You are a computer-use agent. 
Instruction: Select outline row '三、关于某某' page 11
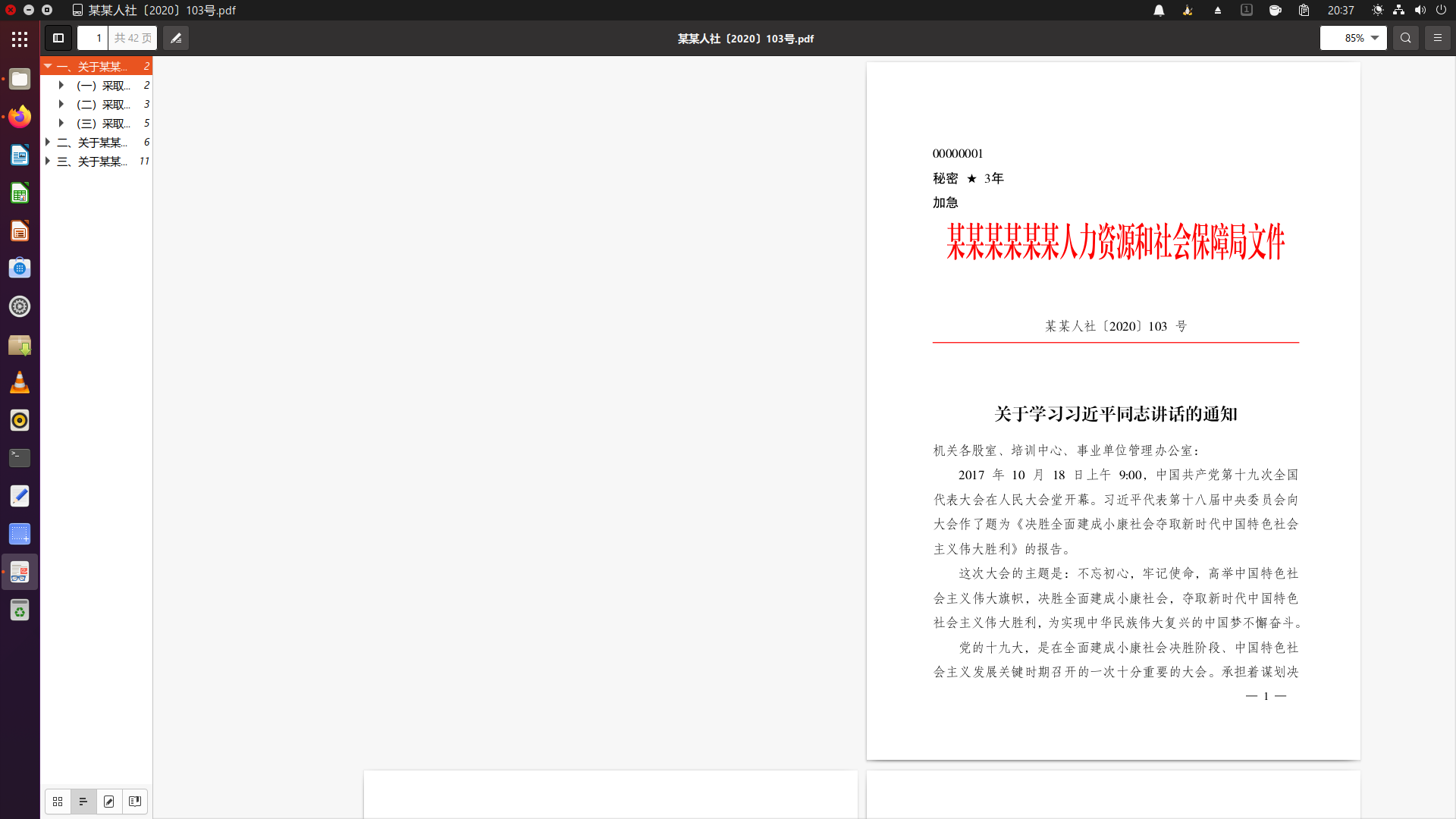click(x=96, y=161)
